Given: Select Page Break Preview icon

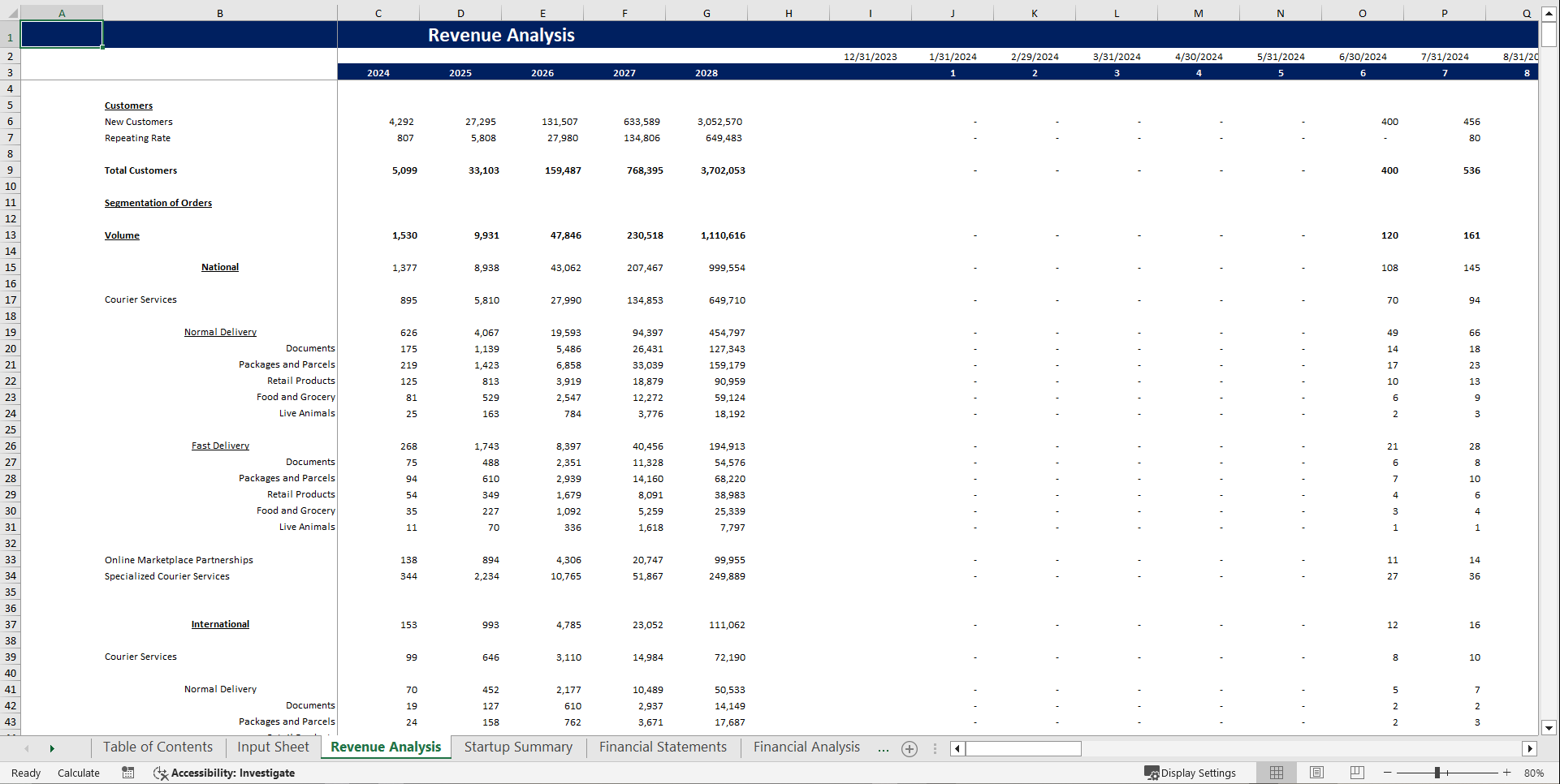Looking at the screenshot, I should [1356, 773].
